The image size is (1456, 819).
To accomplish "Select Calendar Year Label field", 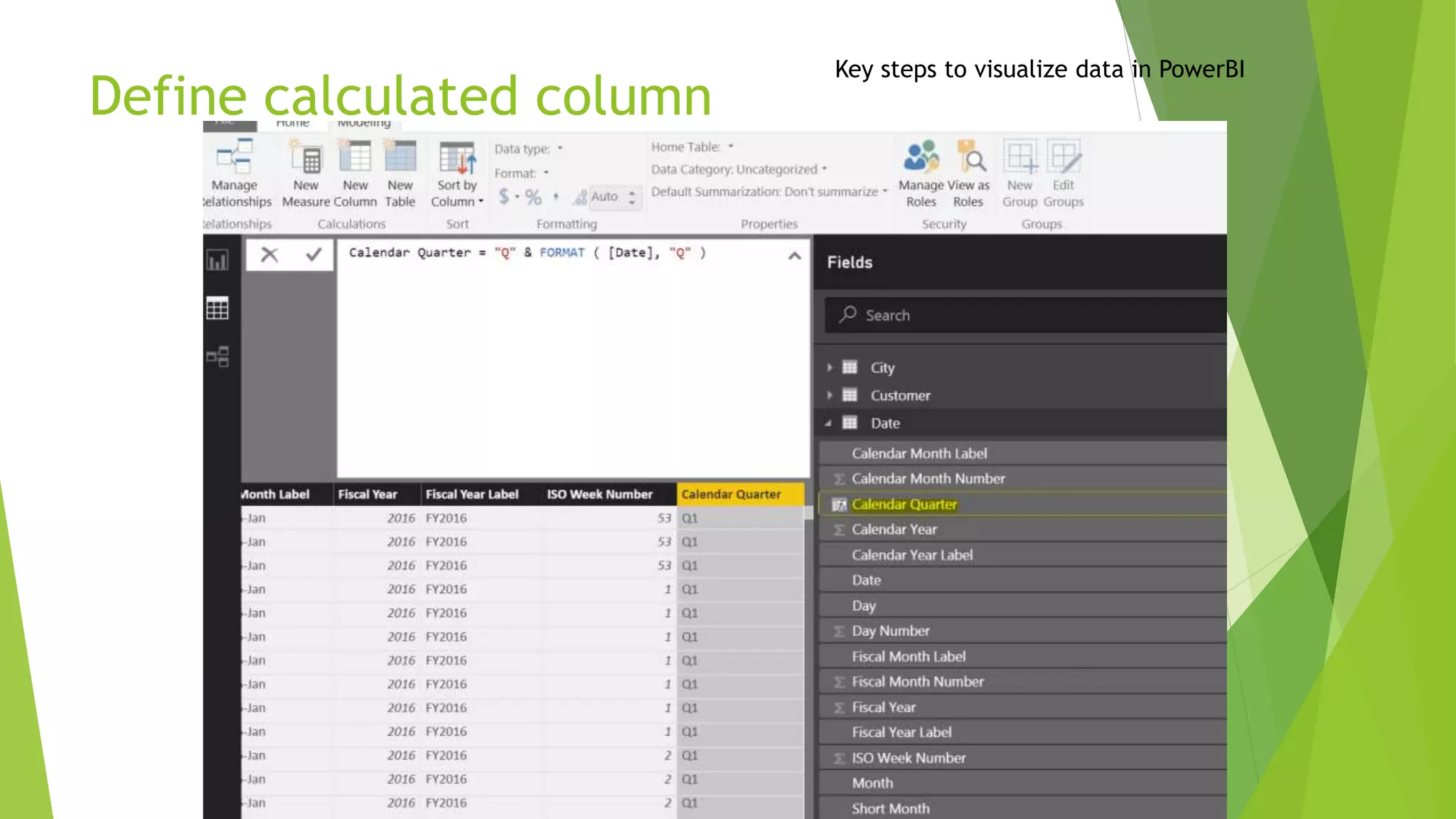I will (x=1022, y=555).
